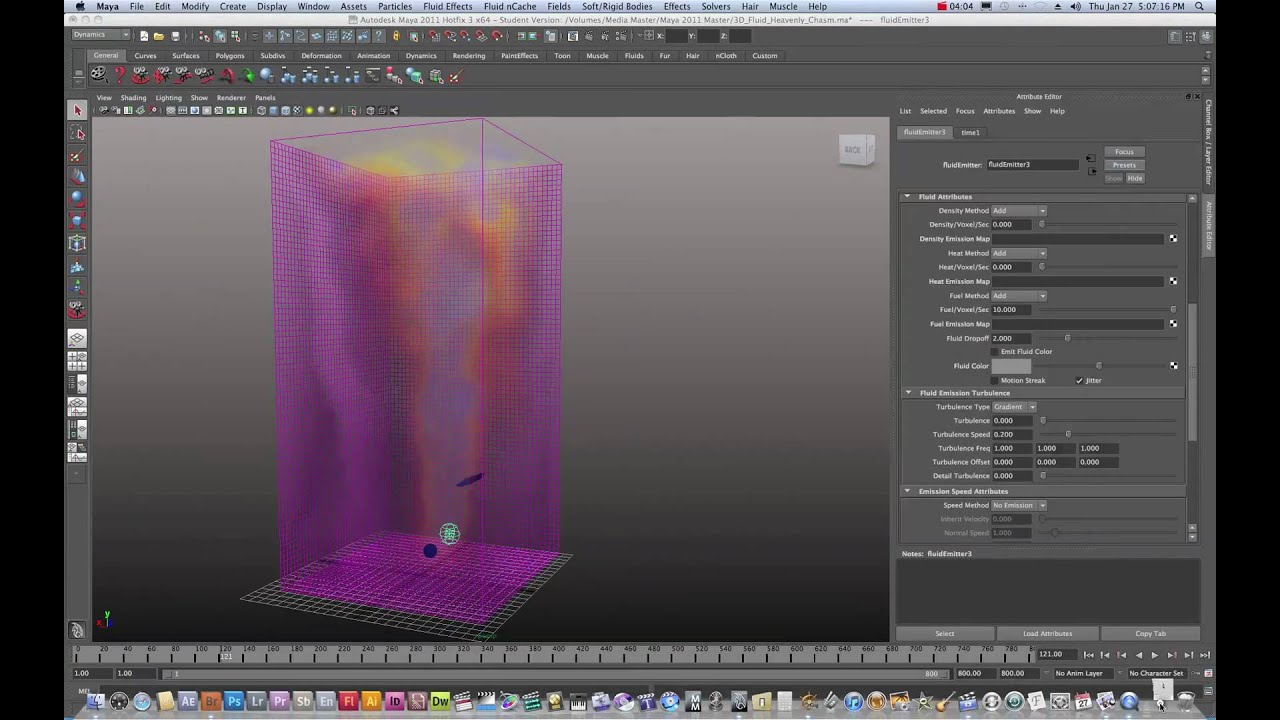Image resolution: width=1280 pixels, height=720 pixels.
Task: Open Fuel Emission Map checker button
Action: point(1173,324)
